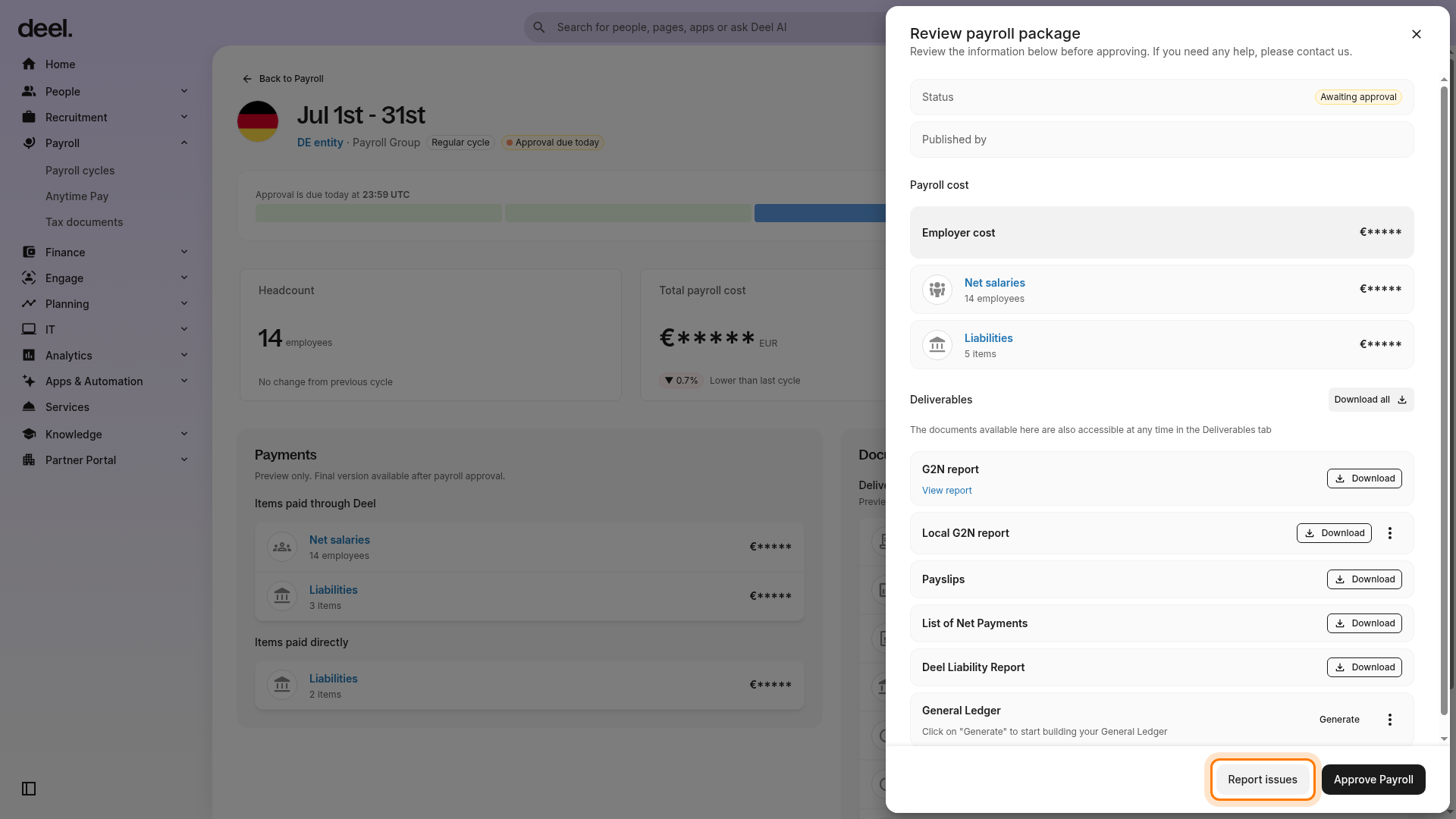Download the Payslips
1456x819 pixels.
(x=1364, y=579)
